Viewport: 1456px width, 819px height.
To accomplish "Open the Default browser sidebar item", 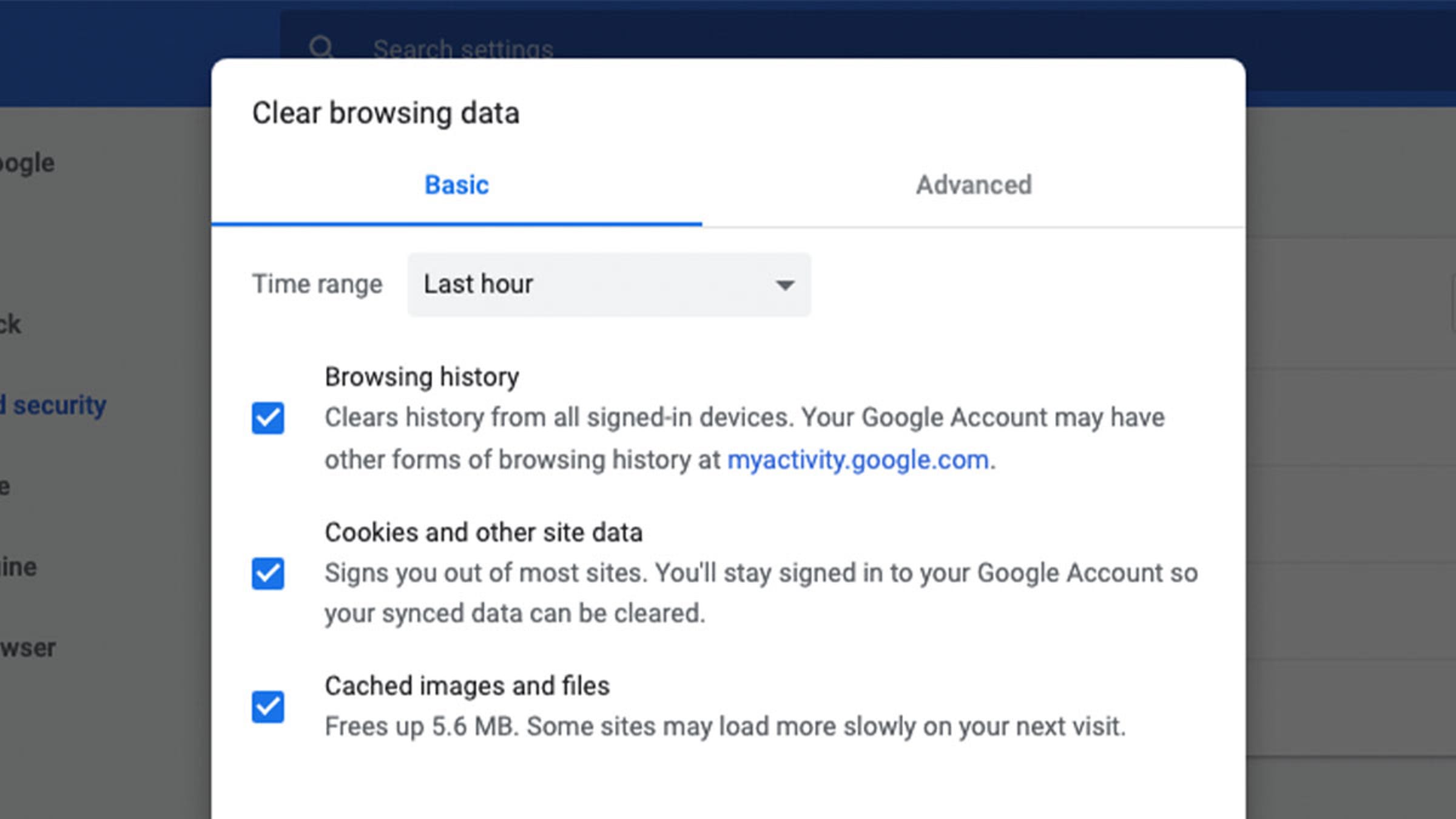I will click(27, 648).
